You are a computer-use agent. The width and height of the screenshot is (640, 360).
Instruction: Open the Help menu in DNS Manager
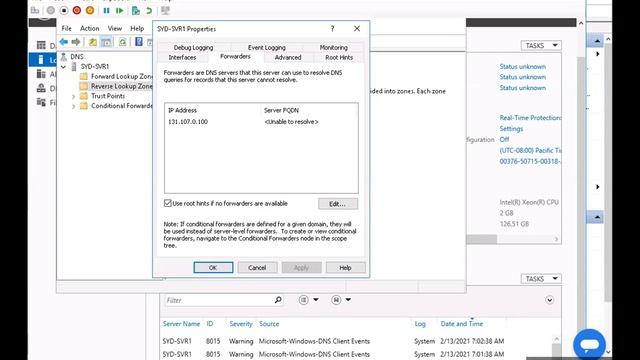(x=137, y=28)
